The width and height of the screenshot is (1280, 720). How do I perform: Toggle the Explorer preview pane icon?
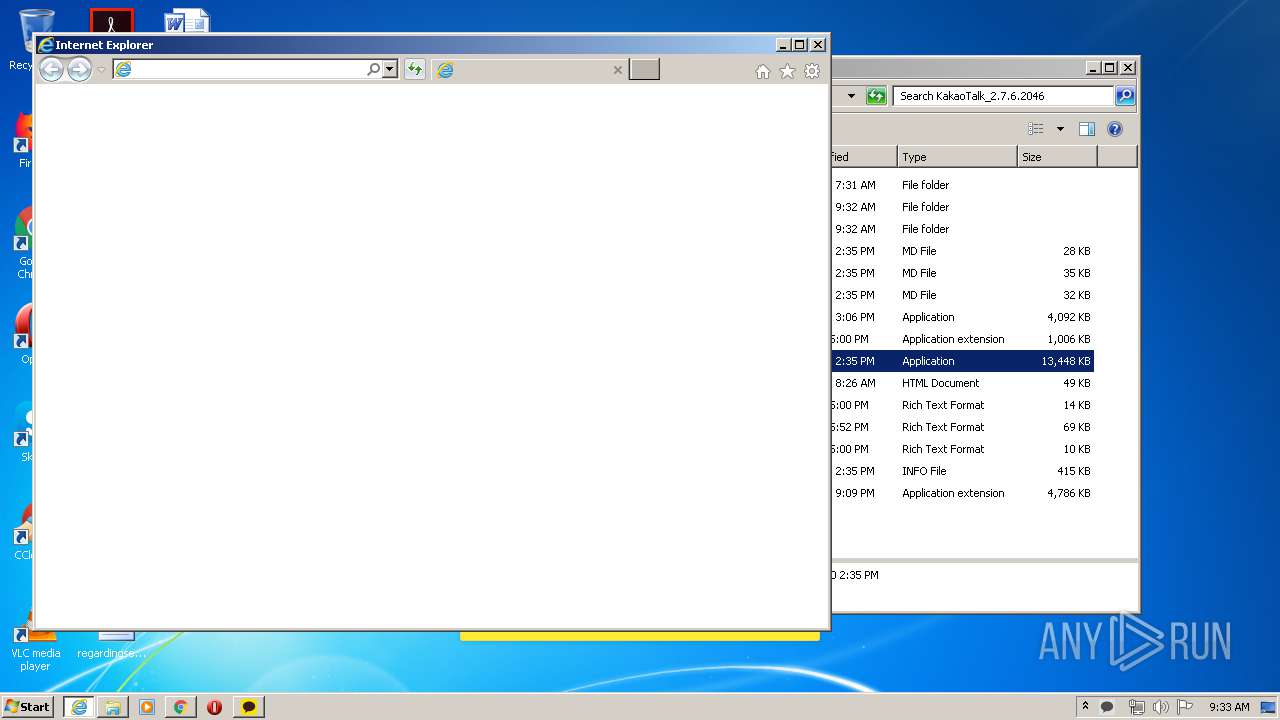[x=1087, y=129]
